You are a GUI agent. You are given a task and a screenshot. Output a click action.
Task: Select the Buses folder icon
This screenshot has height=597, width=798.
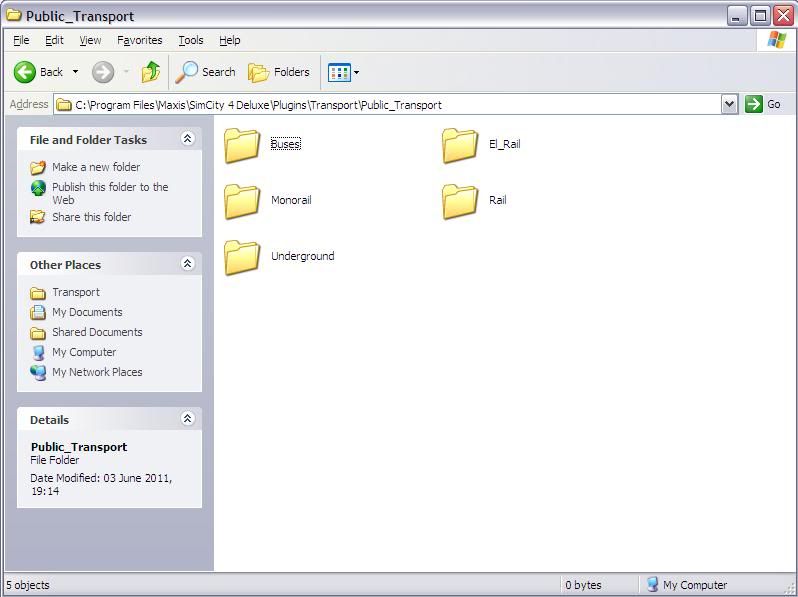[x=242, y=146]
